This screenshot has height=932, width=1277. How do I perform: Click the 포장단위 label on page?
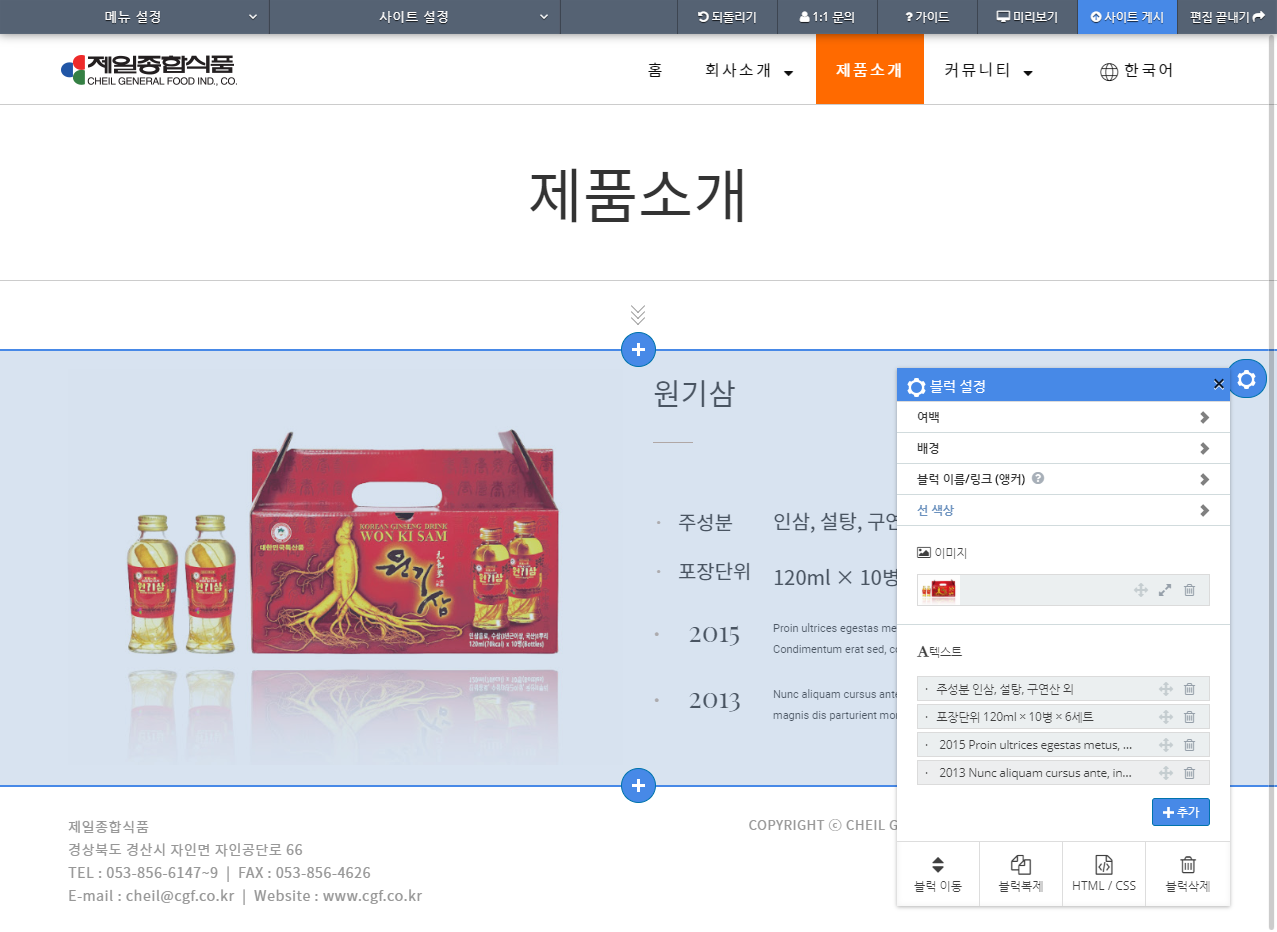tap(714, 571)
